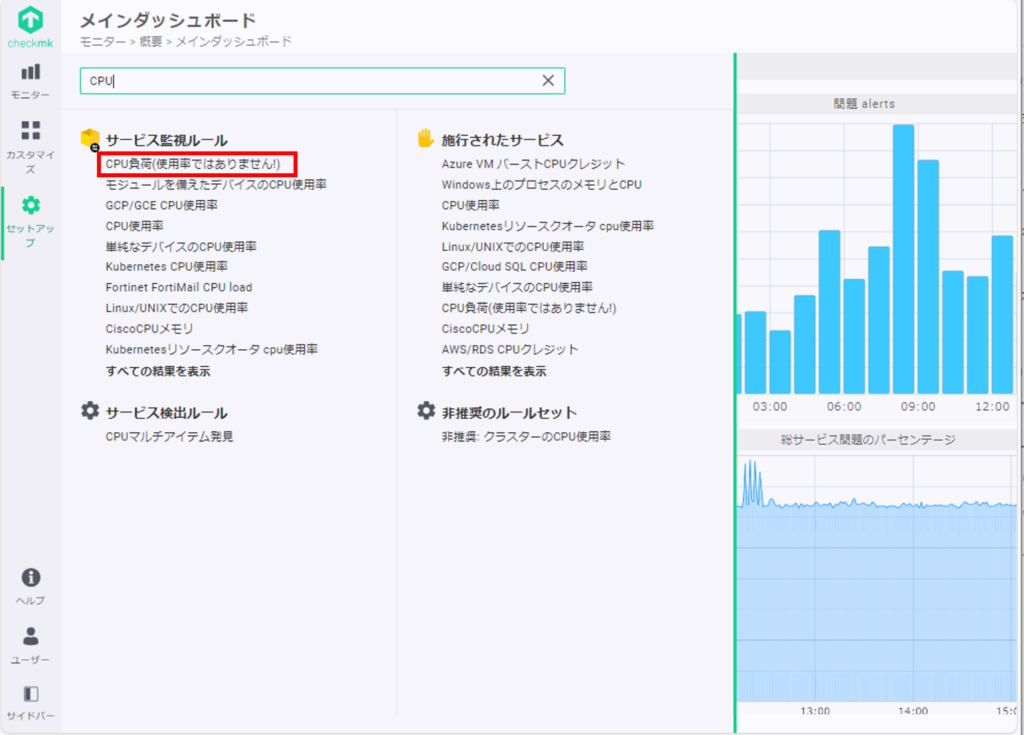The width and height of the screenshot is (1024, 735).
Task: Open Kubernetesリソースクオータ cpu使用率 under 施行されたサービス
Action: [547, 226]
